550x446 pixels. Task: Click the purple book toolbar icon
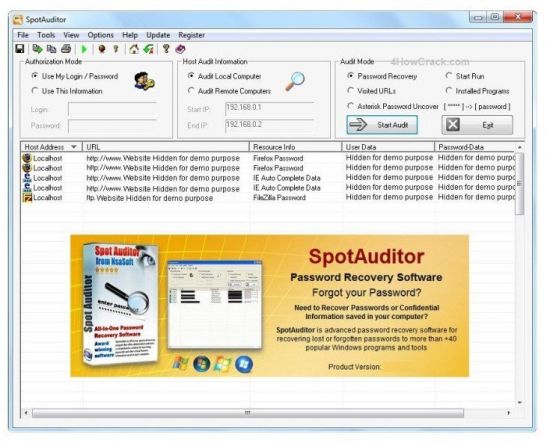[180, 49]
